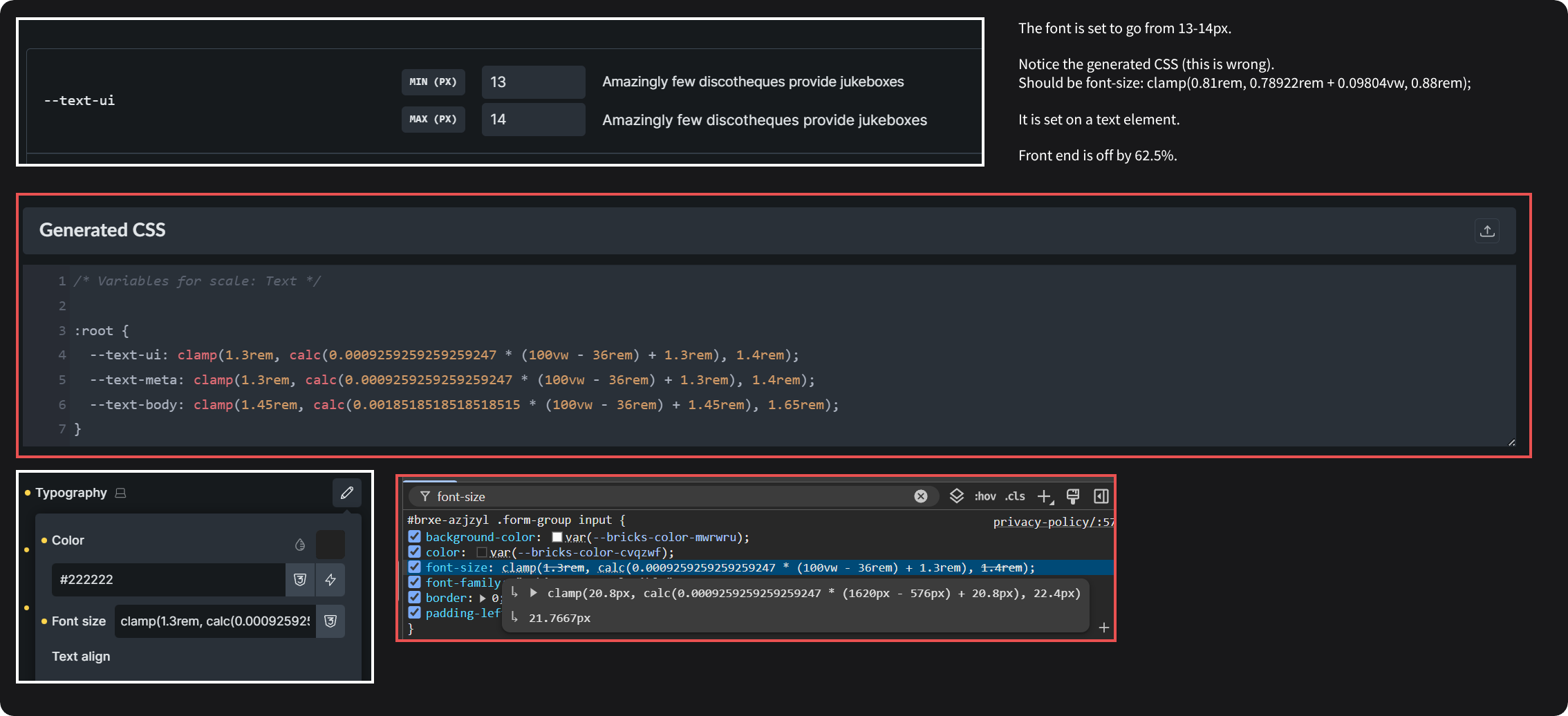This screenshot has width=1568, height=716.
Task: Click the CSS icon next to Font size field
Action: [330, 621]
